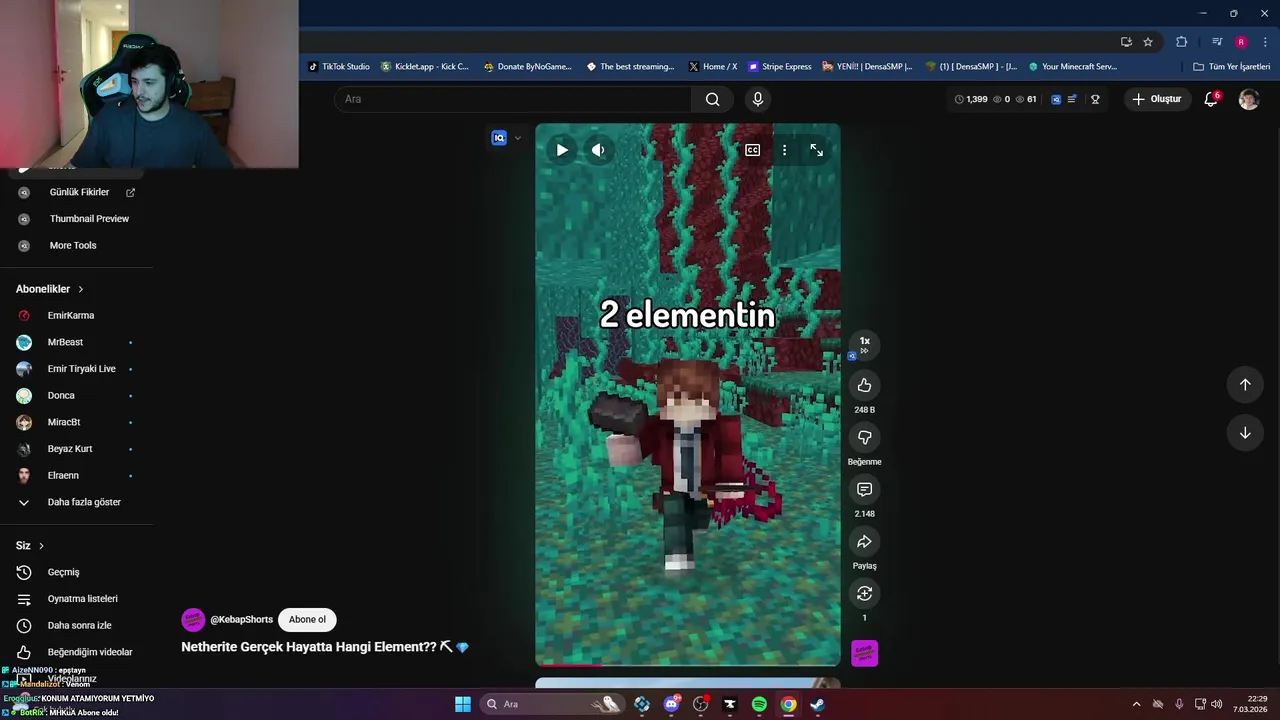1280x720 pixels.
Task: Open the remix icon showing 1
Action: (864, 593)
